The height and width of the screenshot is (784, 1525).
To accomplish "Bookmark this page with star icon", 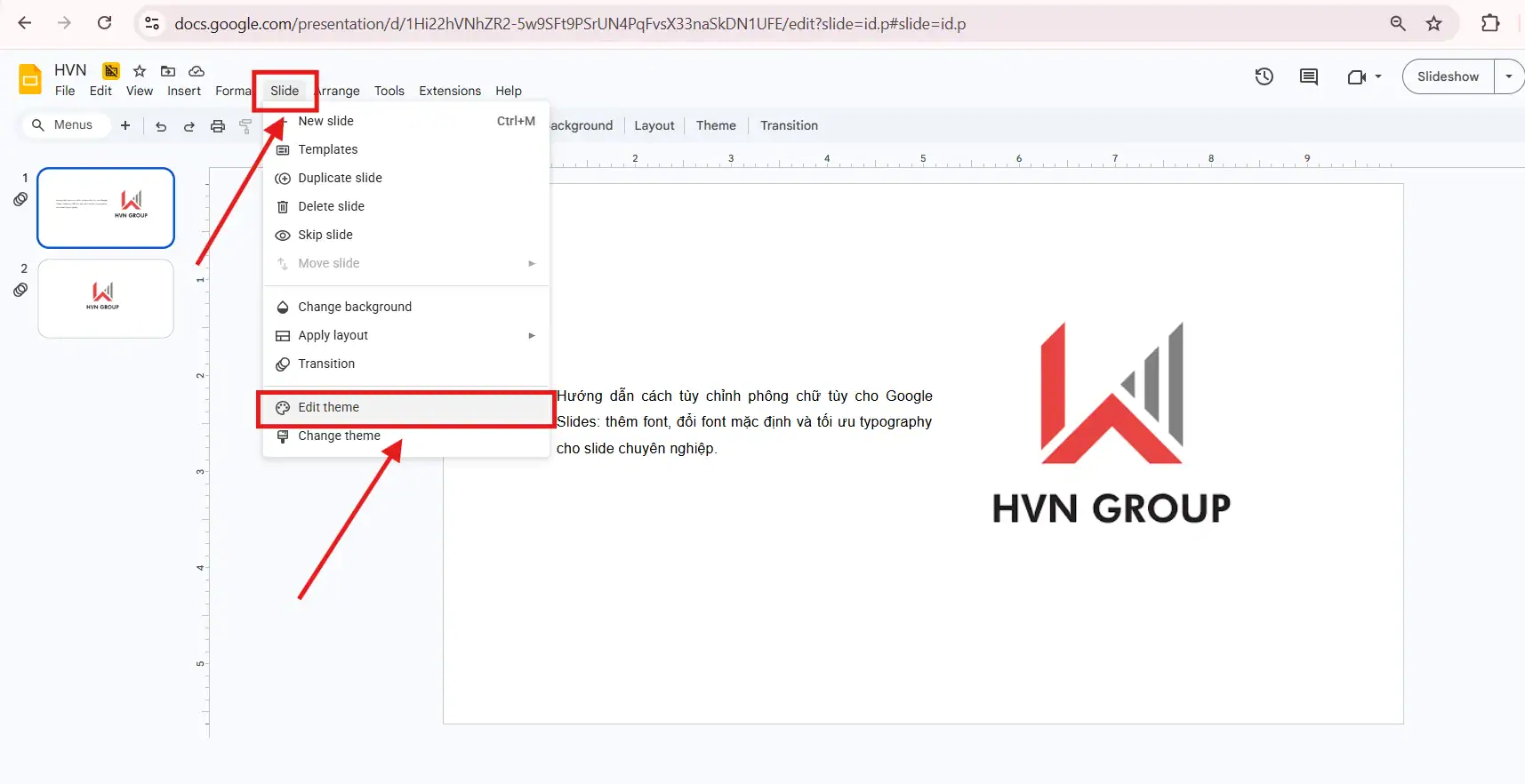I will tap(1433, 23).
